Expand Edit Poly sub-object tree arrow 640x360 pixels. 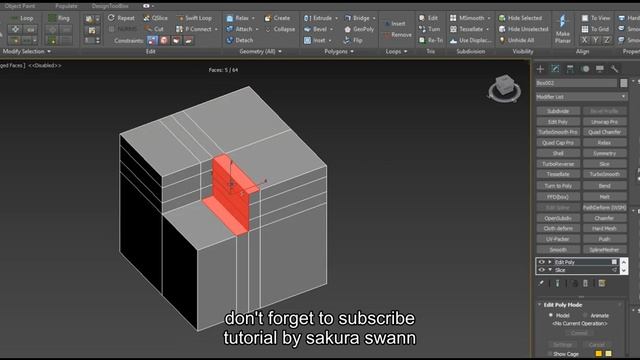[x=550, y=262]
